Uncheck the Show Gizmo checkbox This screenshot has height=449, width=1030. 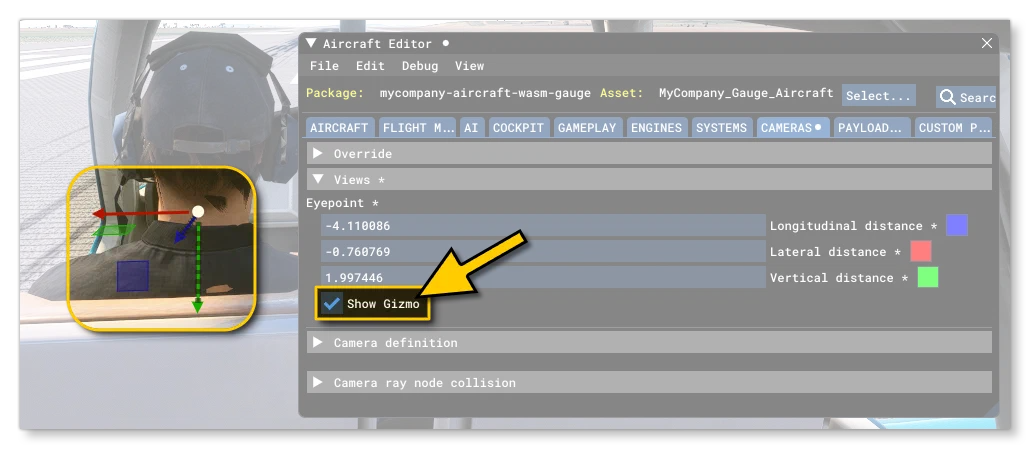click(332, 304)
